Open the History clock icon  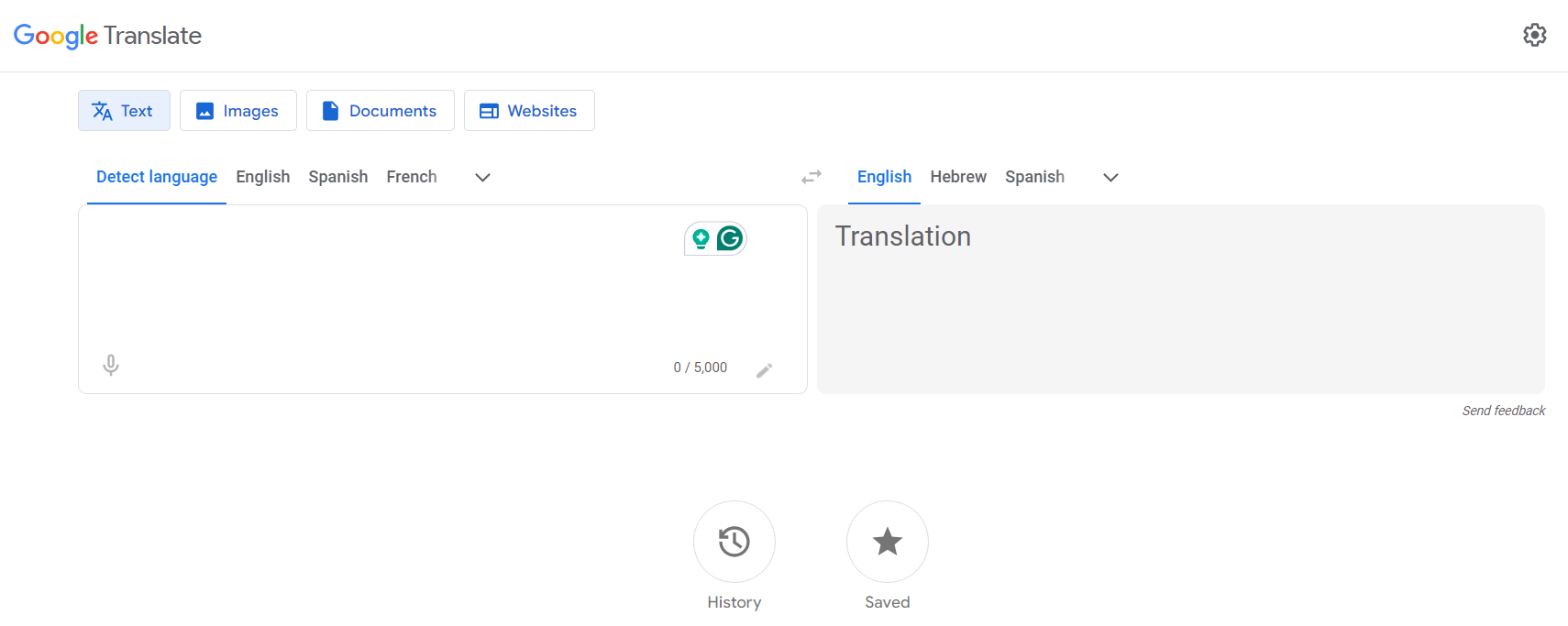pyautogui.click(x=734, y=542)
